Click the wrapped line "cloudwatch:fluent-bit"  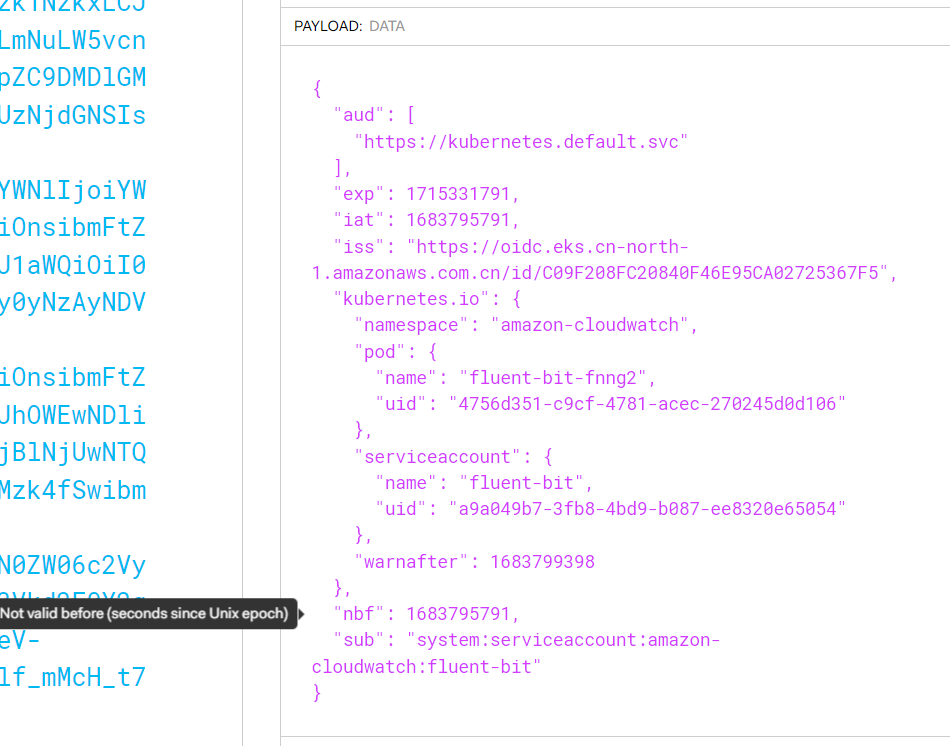click(x=426, y=667)
